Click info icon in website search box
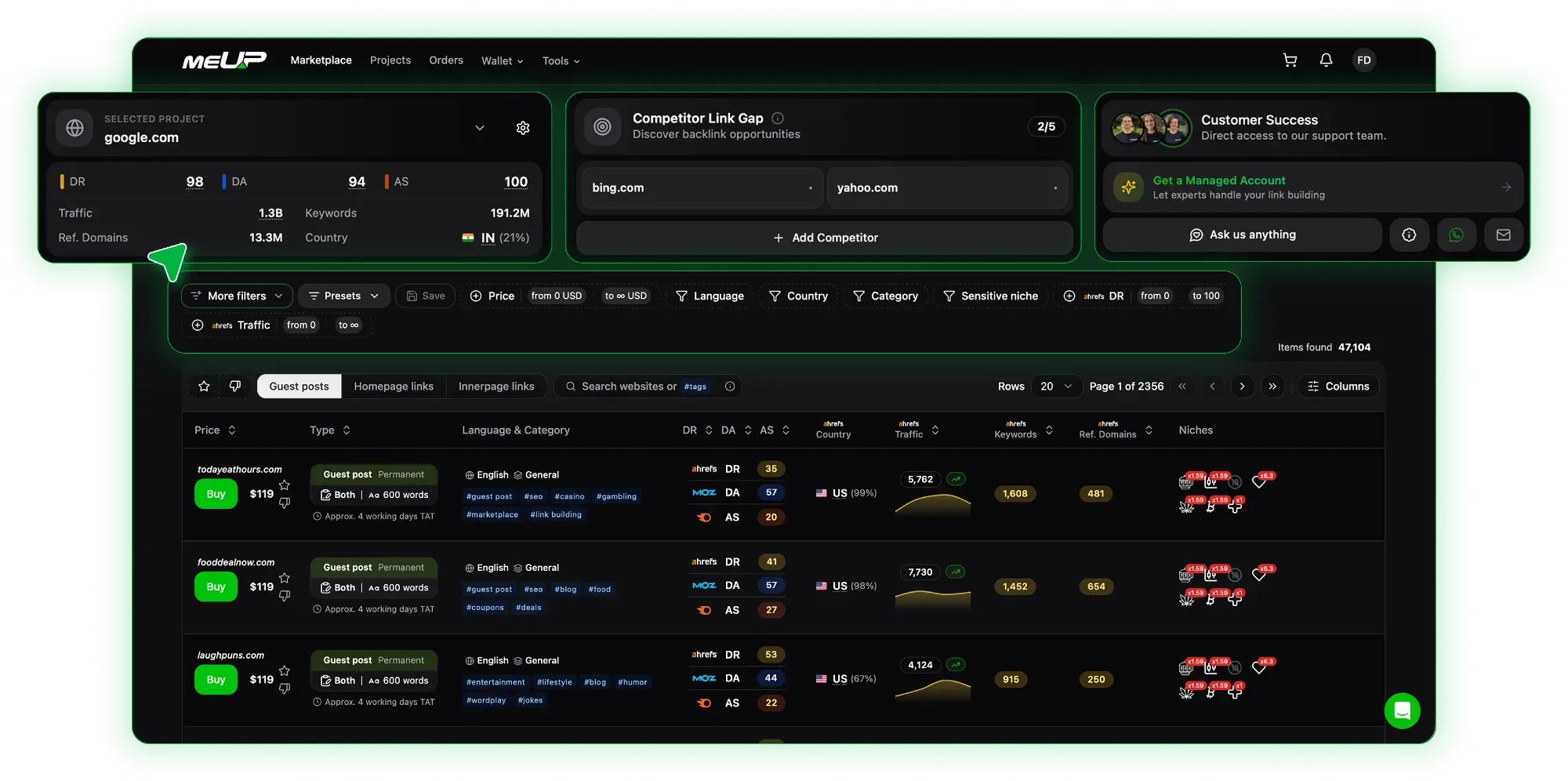This screenshot has width=1568, height=781. tap(730, 387)
